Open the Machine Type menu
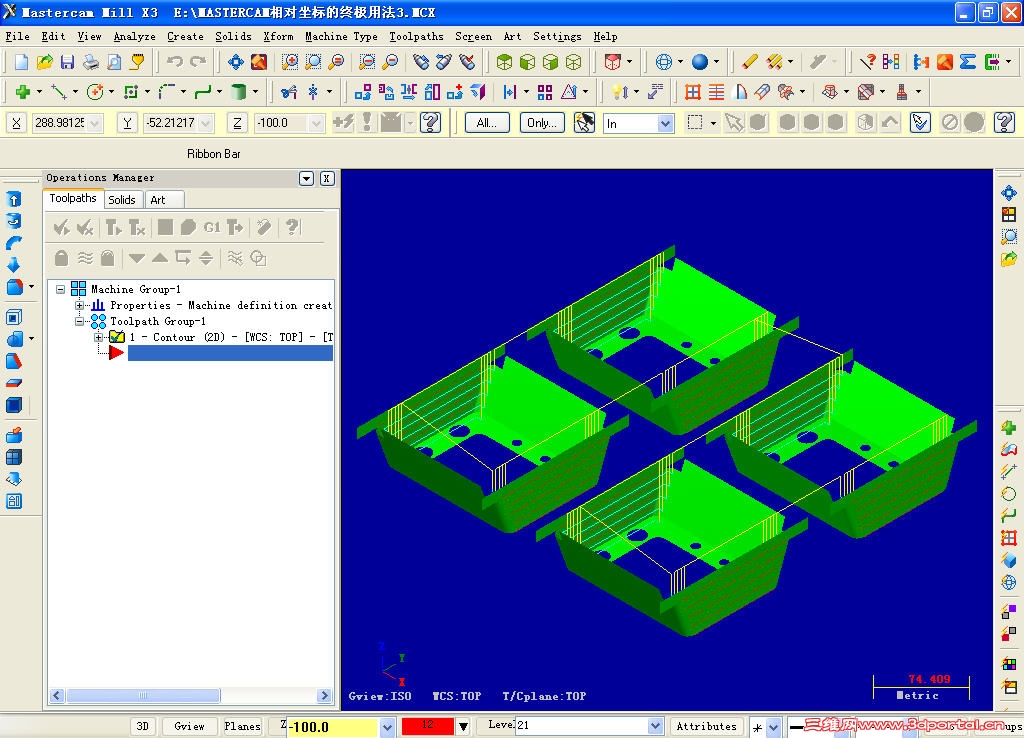This screenshot has height=738, width=1024. [342, 37]
